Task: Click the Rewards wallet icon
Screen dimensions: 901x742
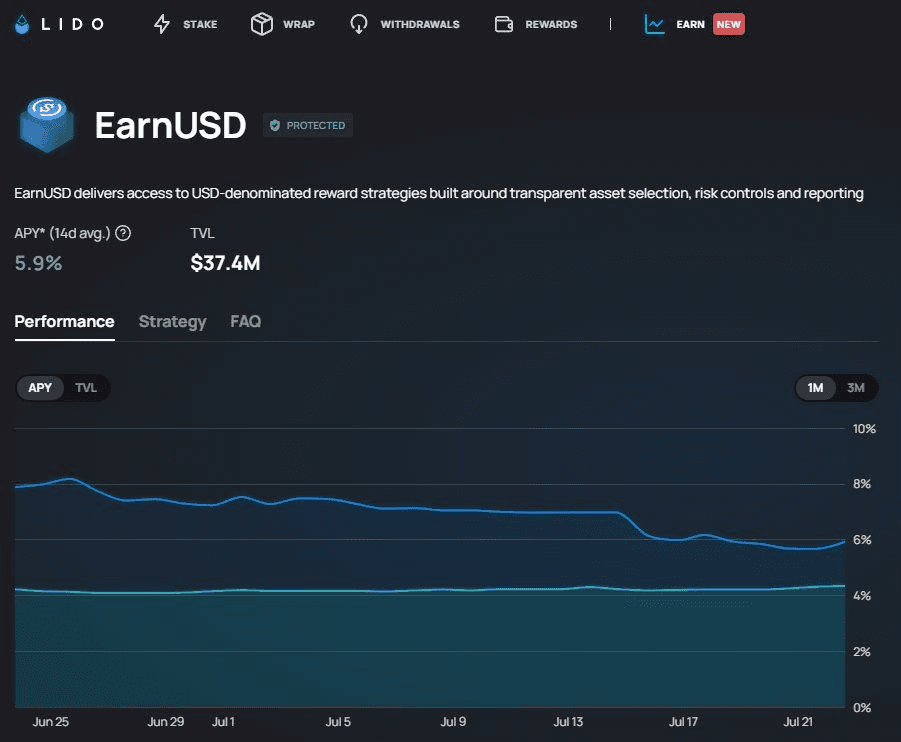Action: pos(504,24)
